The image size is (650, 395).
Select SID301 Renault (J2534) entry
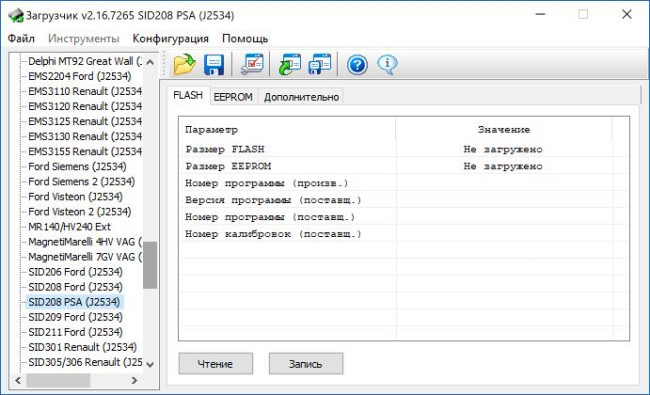click(82, 347)
